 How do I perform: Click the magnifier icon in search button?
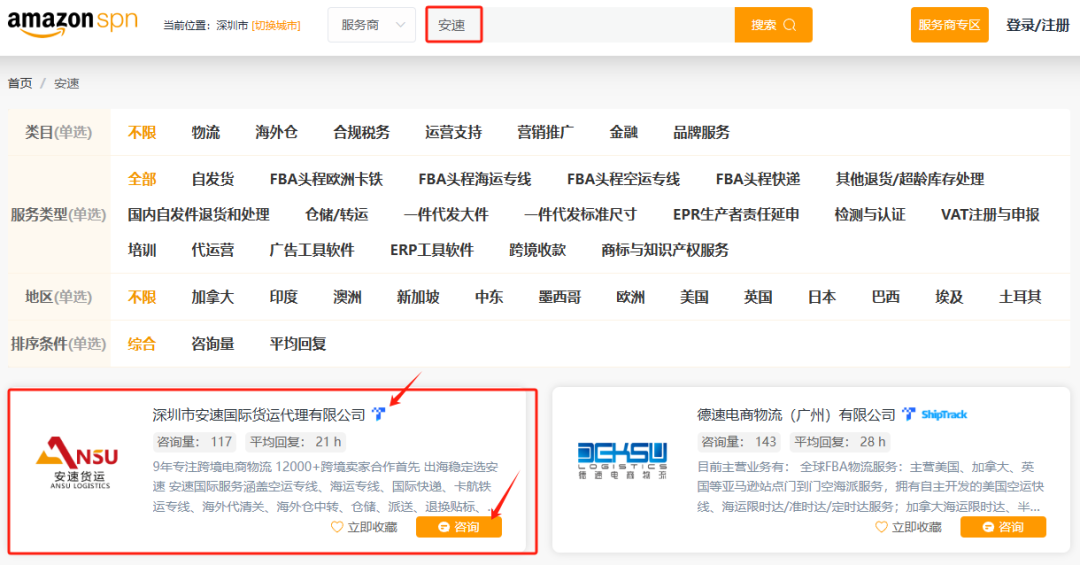point(790,25)
